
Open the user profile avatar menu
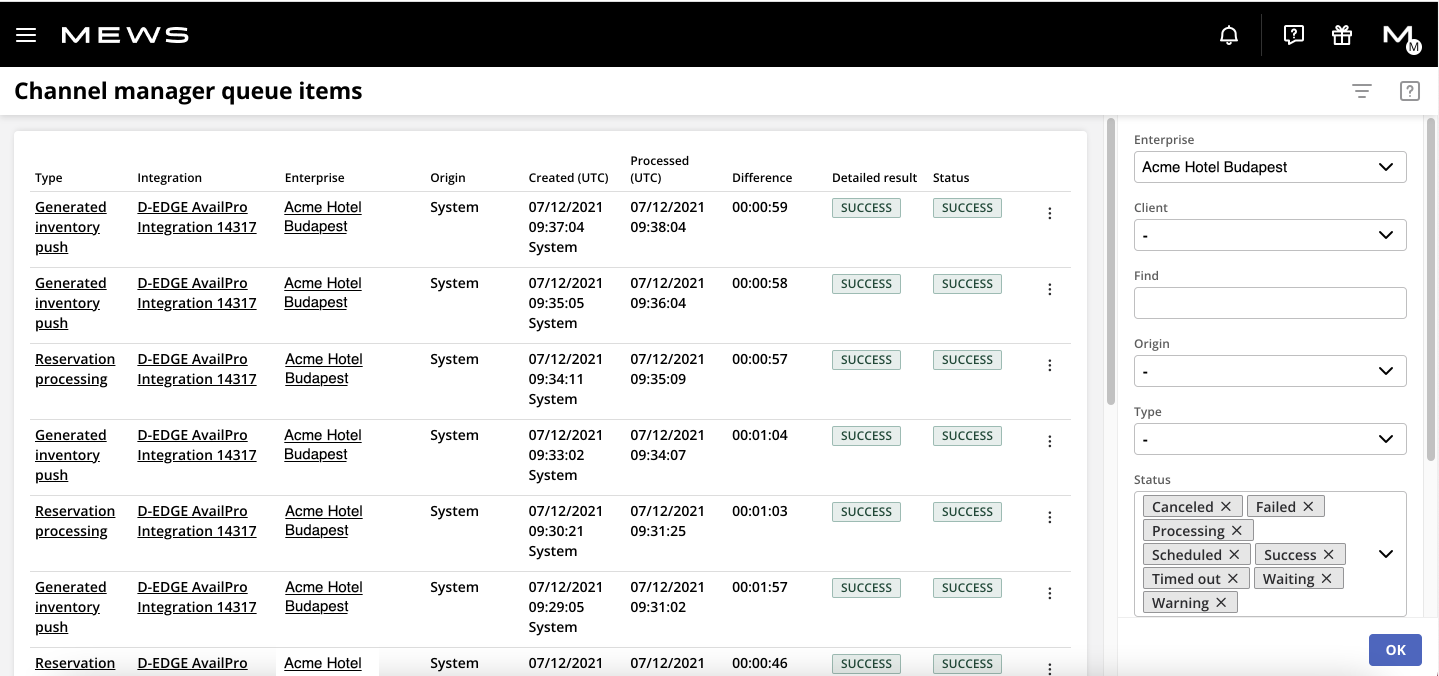click(x=1401, y=37)
